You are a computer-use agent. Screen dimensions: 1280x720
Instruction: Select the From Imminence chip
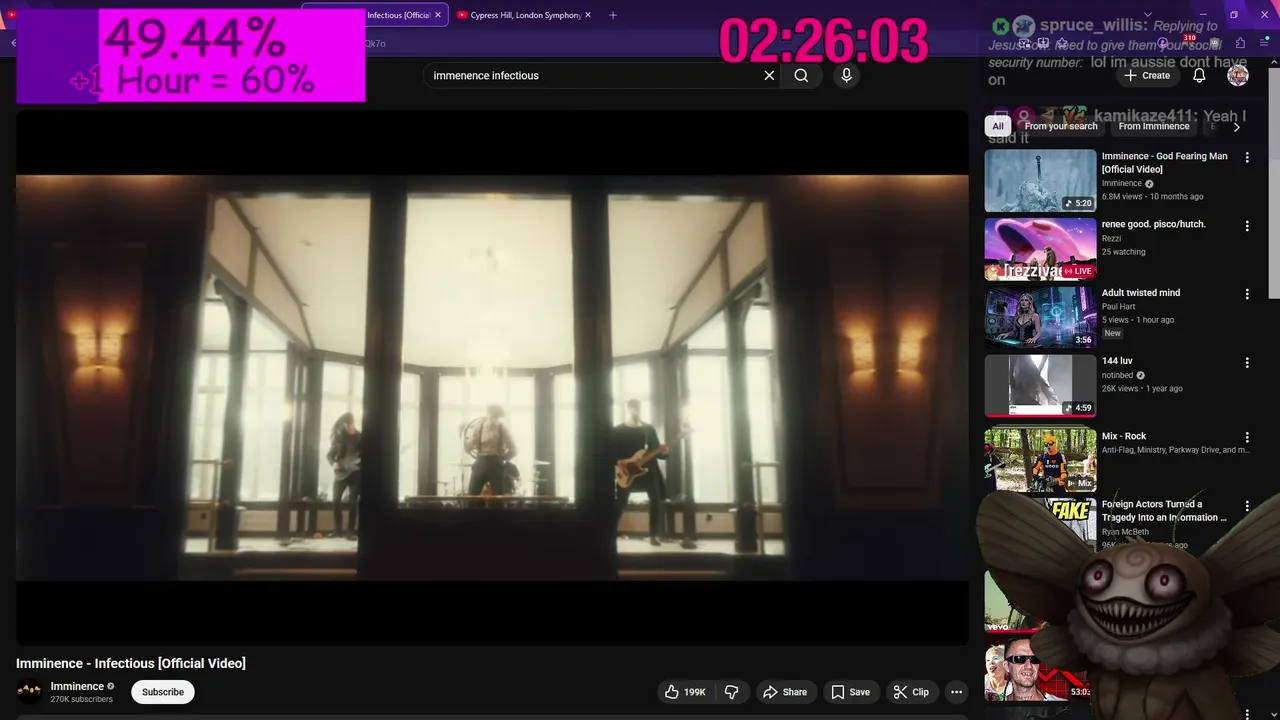click(x=1154, y=126)
